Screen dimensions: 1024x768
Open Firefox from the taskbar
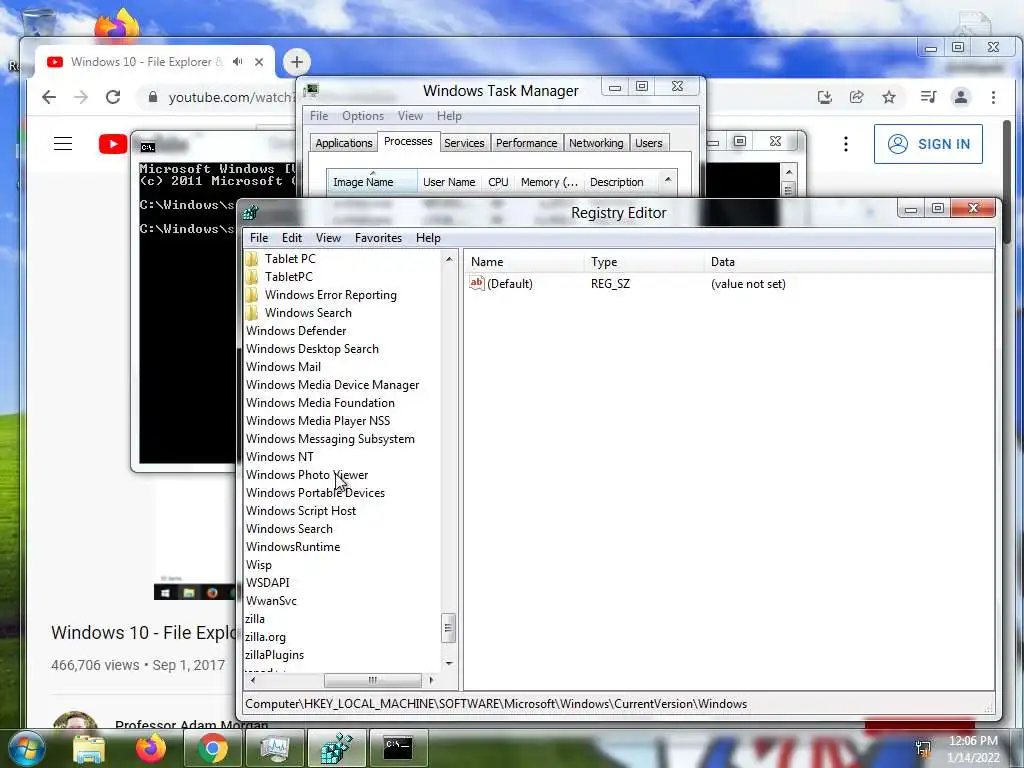151,748
